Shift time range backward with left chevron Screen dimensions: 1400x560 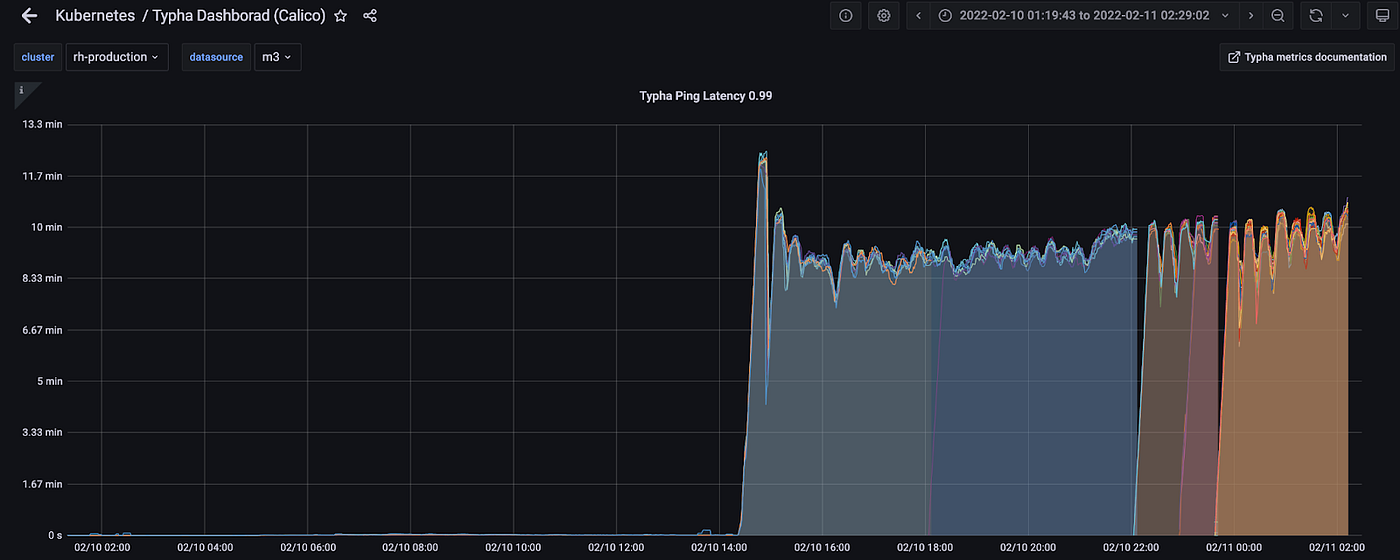tap(919, 16)
